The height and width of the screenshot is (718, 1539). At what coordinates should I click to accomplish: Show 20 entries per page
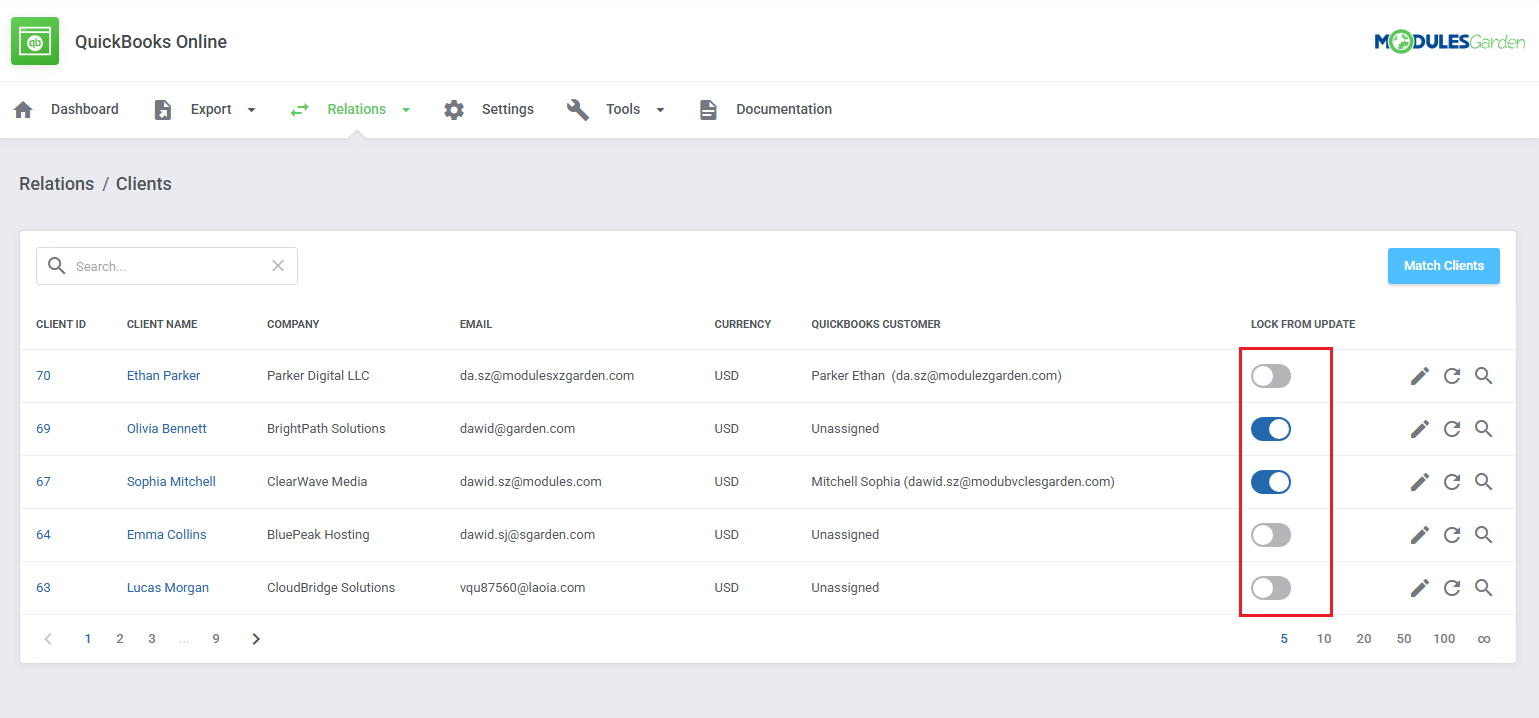pos(1364,639)
